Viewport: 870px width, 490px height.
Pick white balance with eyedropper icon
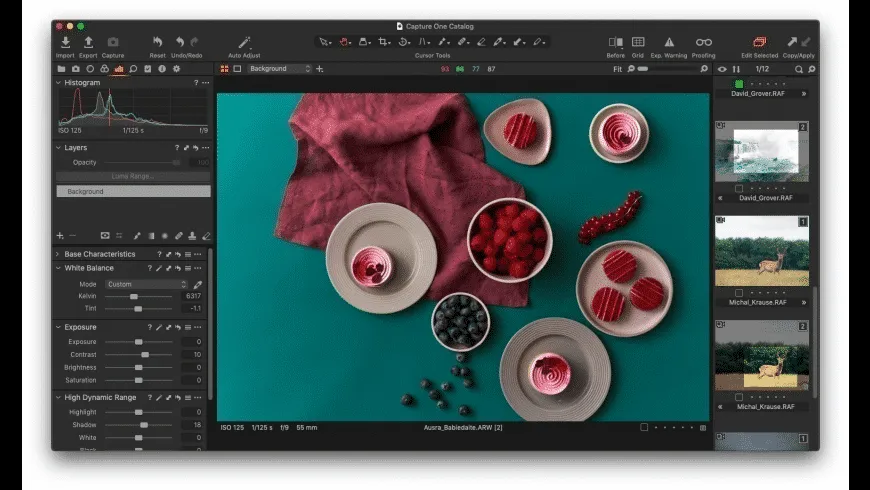tap(198, 284)
